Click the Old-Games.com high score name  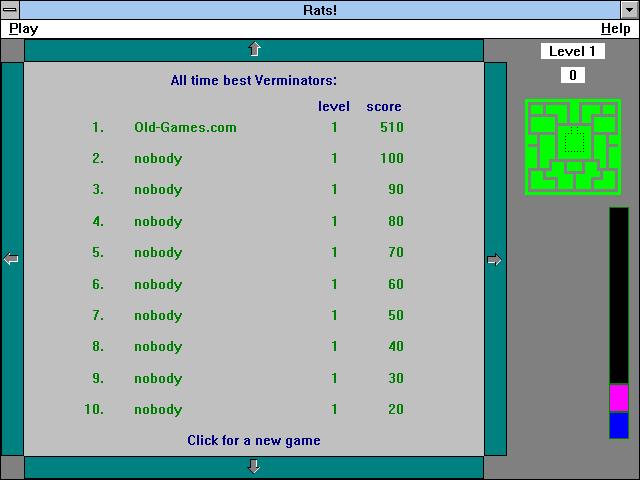(x=185, y=127)
